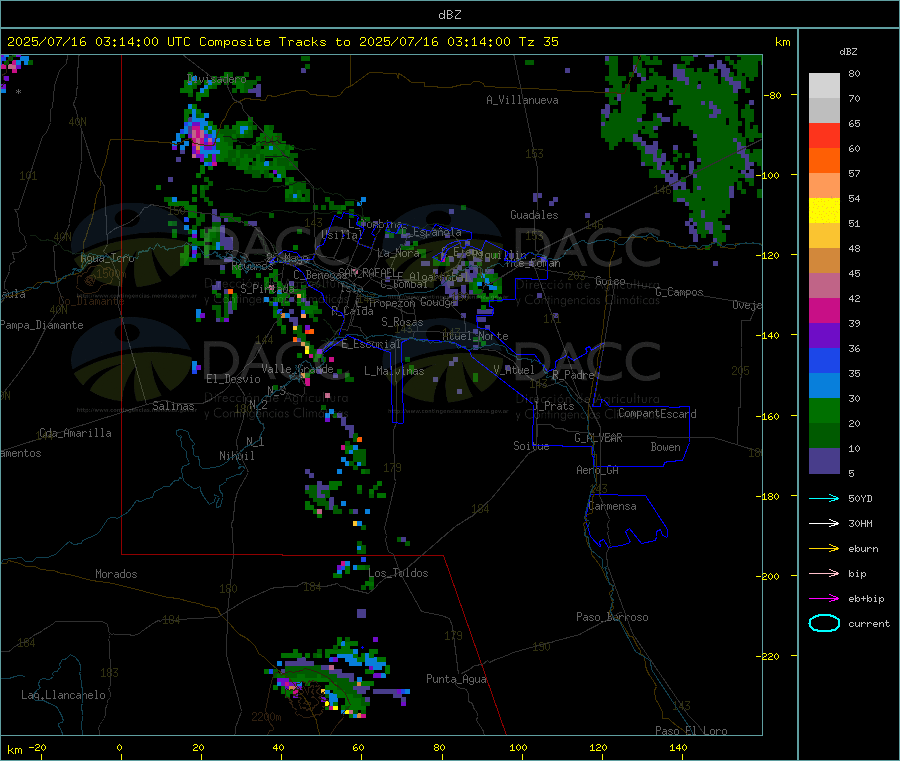Click the 'Guadales' map label
The width and height of the screenshot is (900, 761).
pos(534,215)
